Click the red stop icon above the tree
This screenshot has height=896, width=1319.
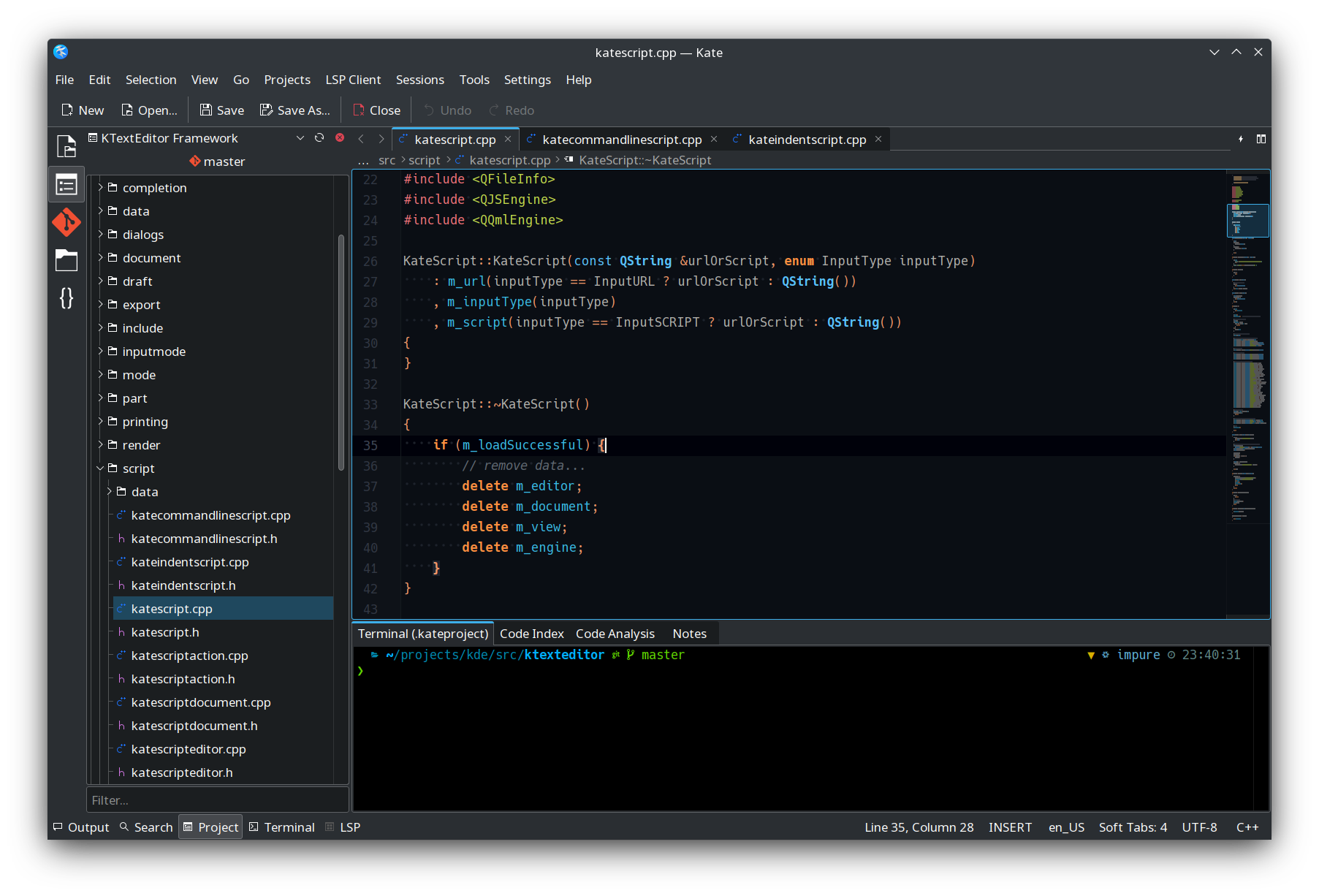tap(339, 137)
